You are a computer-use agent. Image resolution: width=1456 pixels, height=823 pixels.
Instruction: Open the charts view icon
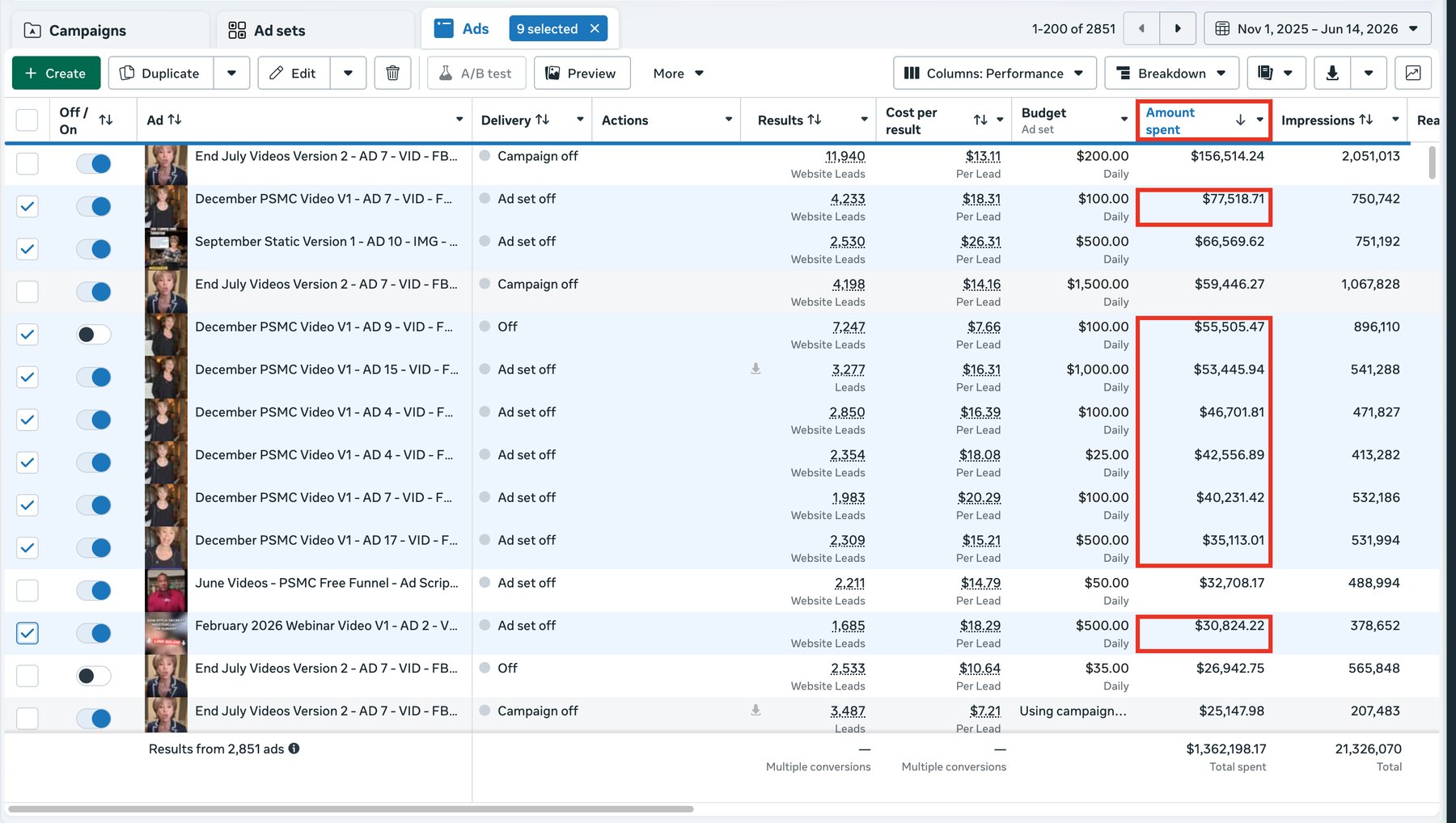click(1412, 73)
